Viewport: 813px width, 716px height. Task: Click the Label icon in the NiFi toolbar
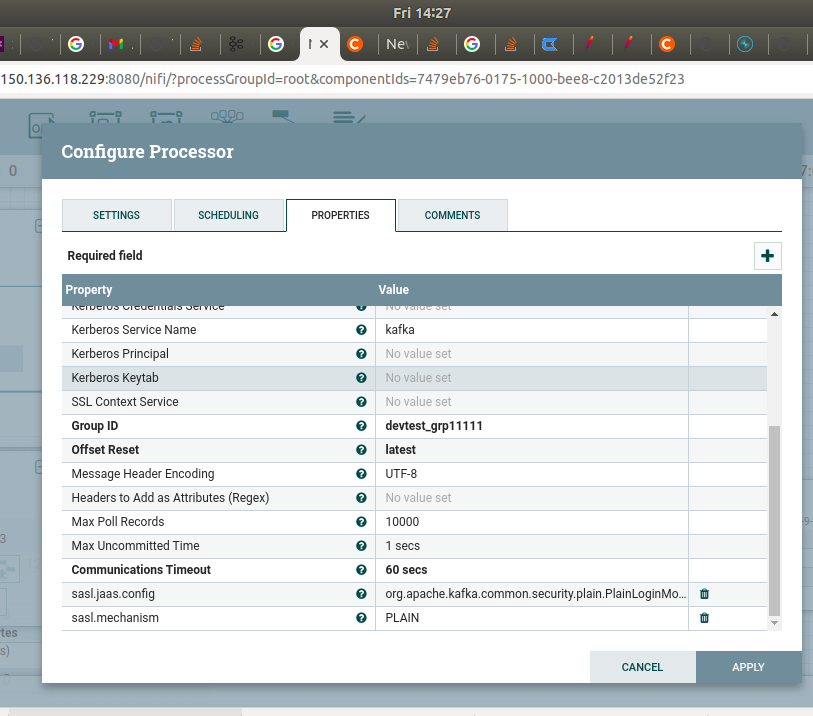(x=347, y=118)
